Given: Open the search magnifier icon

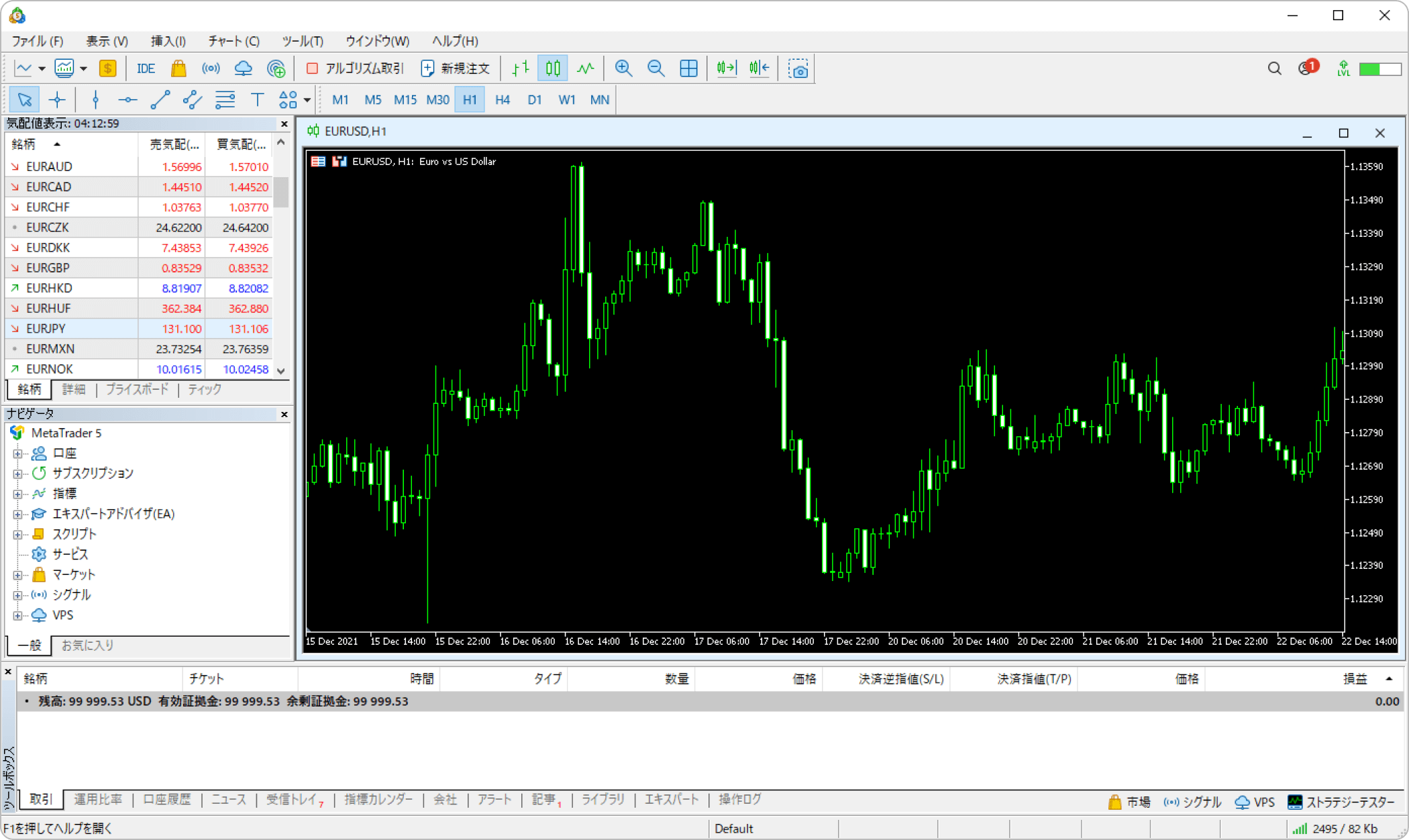Looking at the screenshot, I should pyautogui.click(x=1274, y=68).
